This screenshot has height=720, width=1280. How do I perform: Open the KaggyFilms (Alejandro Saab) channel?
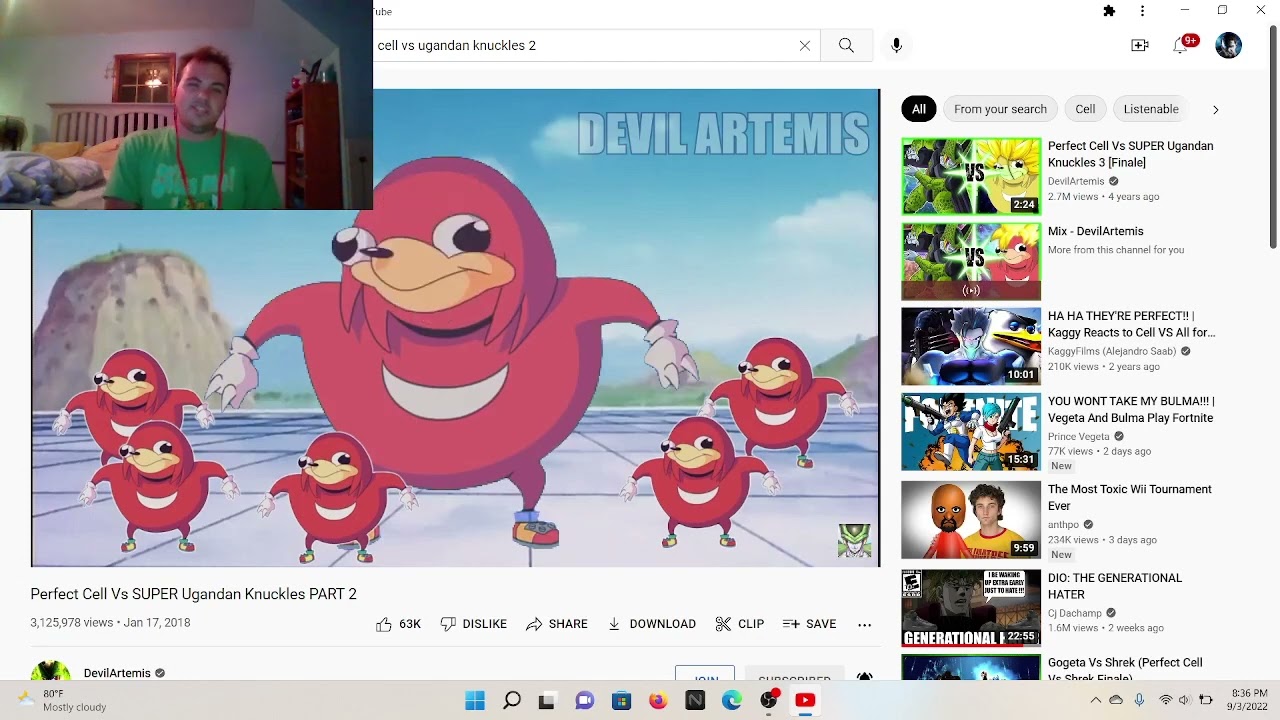(1112, 351)
